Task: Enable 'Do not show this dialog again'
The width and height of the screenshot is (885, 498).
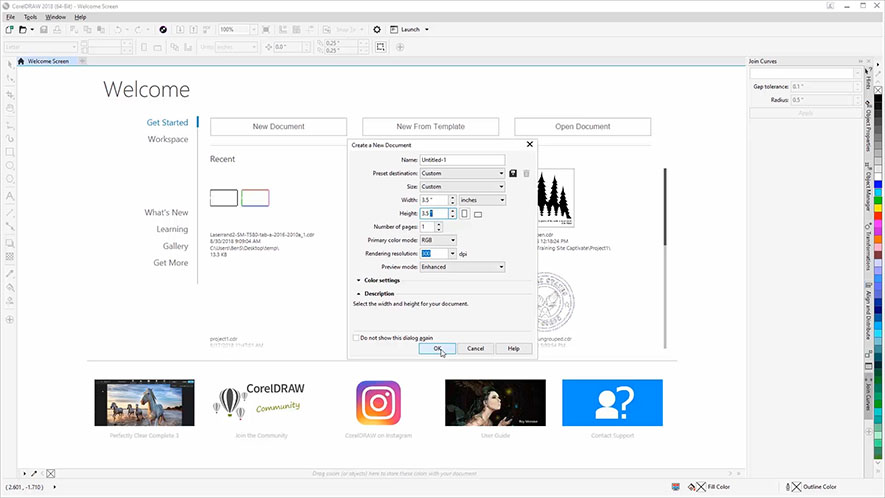Action: click(358, 337)
